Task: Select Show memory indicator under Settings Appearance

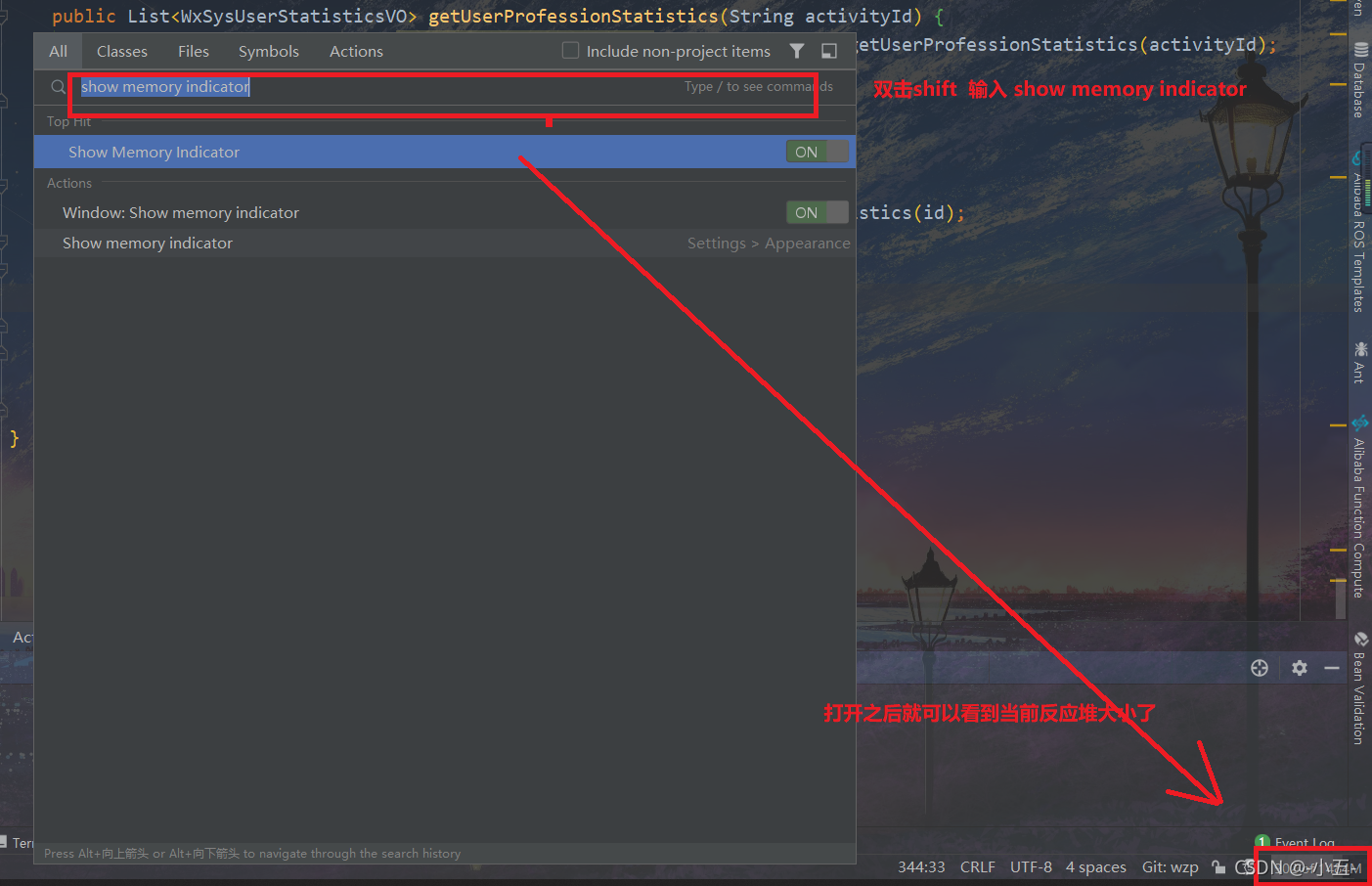Action: [x=147, y=243]
